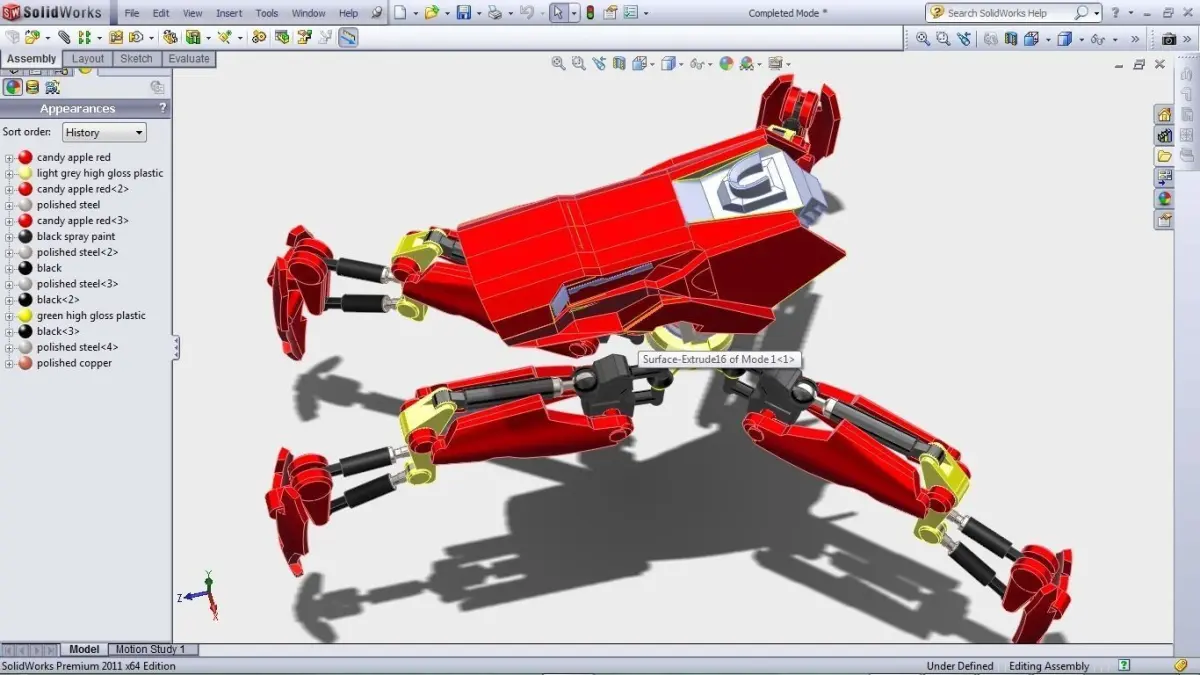Viewport: 1200px width, 675px height.
Task: Expand the light grey high gloss plastic node
Action: click(9, 174)
